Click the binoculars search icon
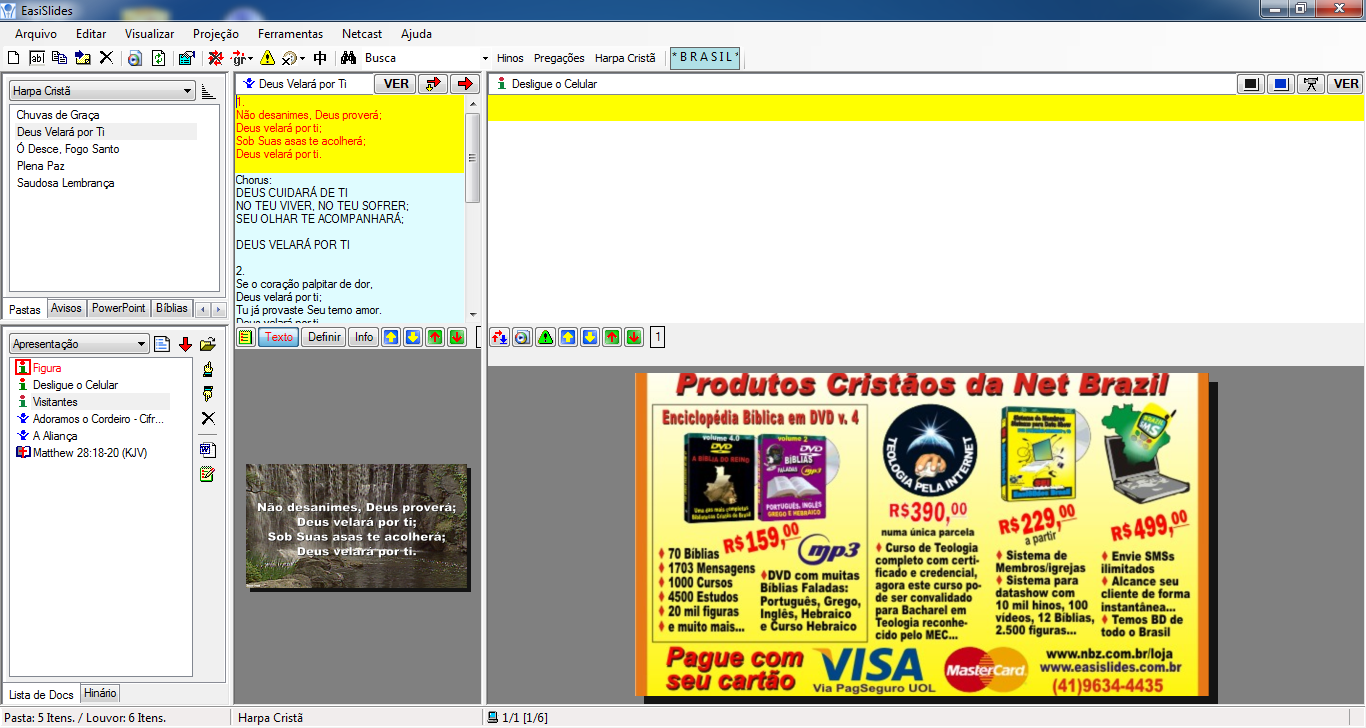 tap(349, 58)
